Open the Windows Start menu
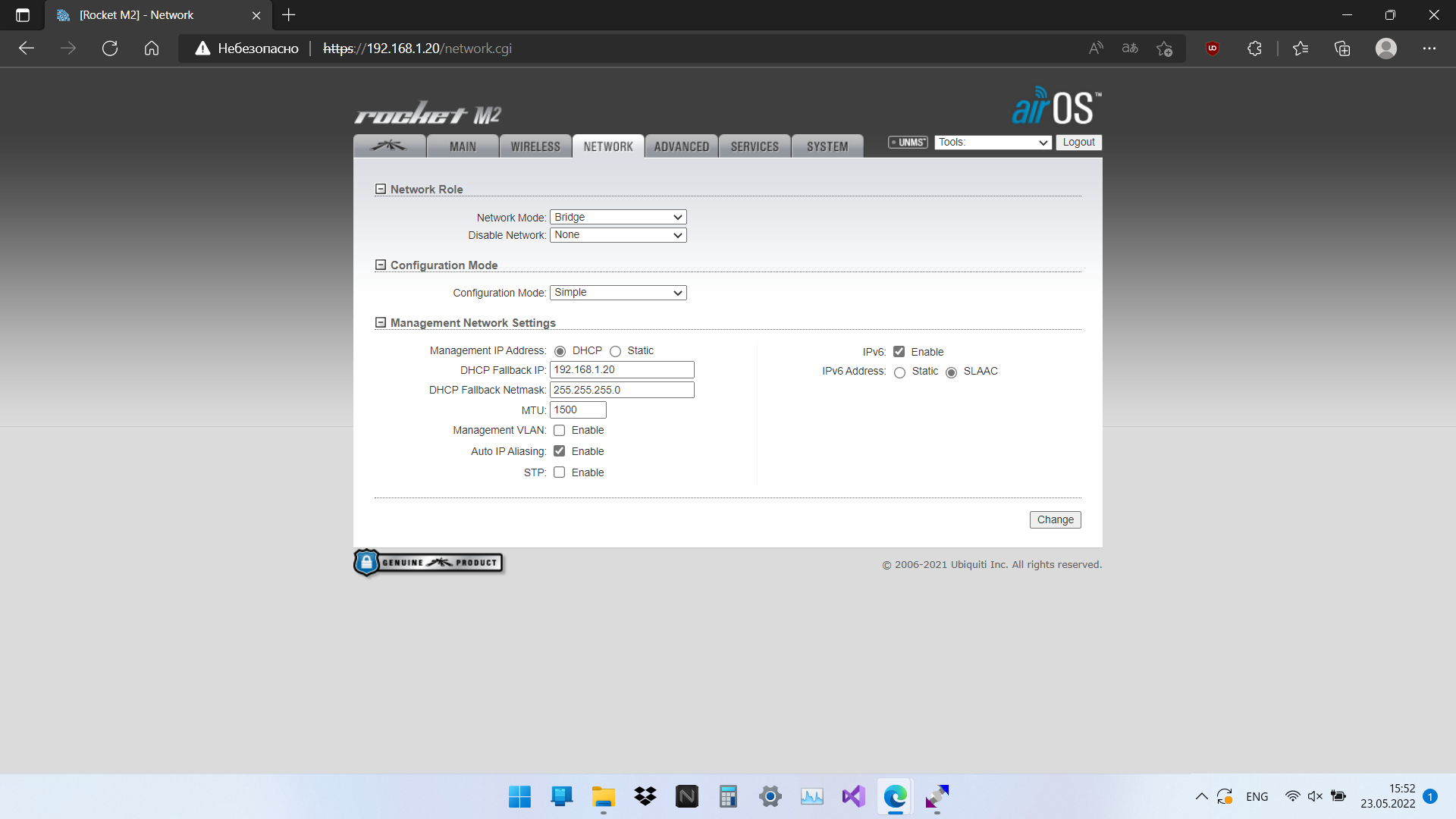The width and height of the screenshot is (1456, 819). pos(519,796)
